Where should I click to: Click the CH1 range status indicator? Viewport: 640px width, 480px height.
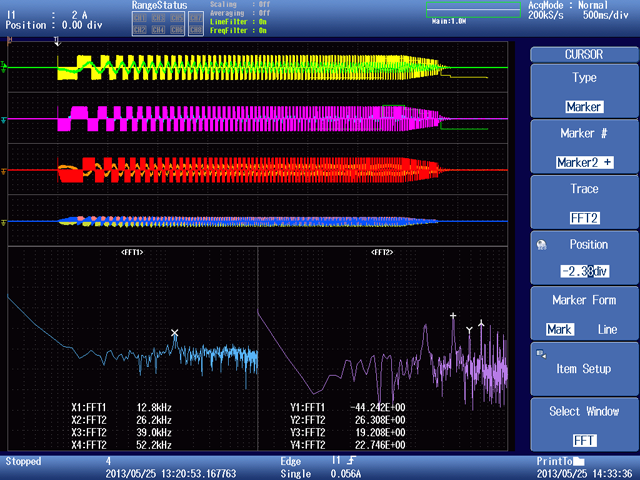140,18
